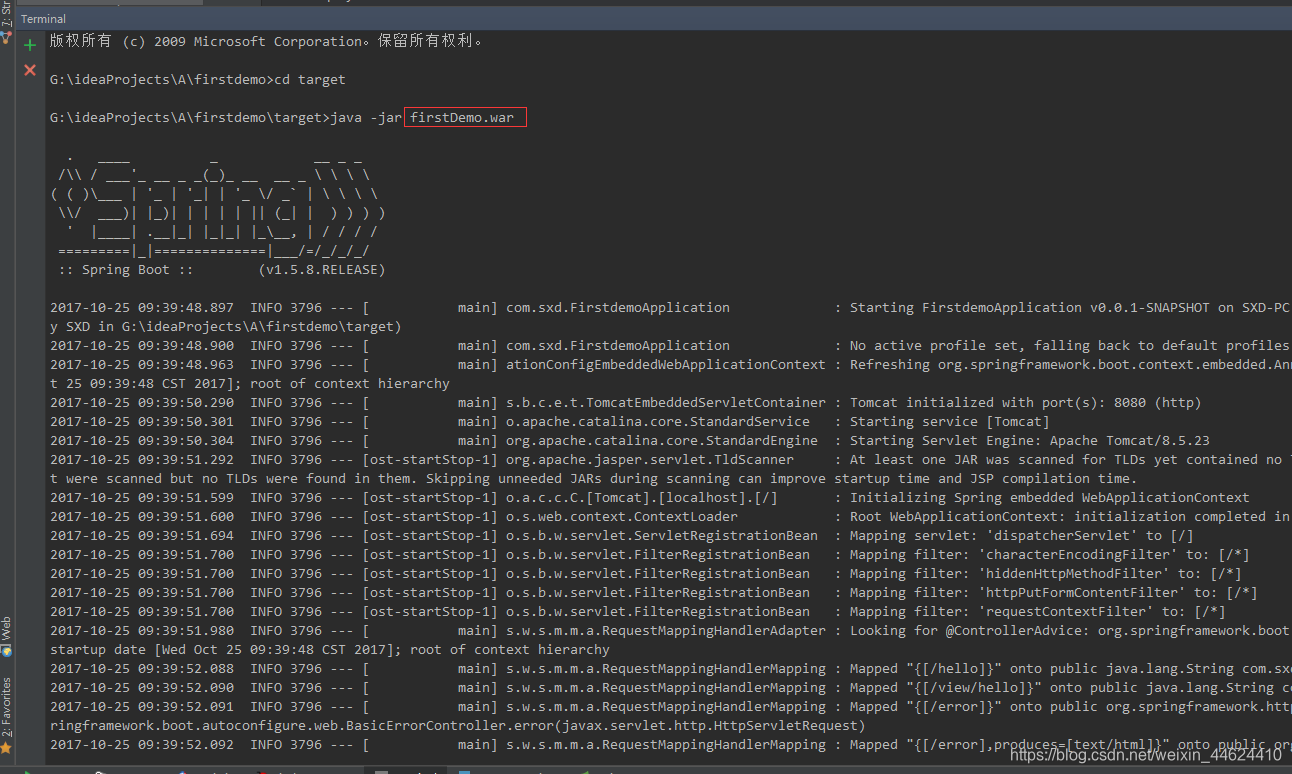Click the '(v1.5.8.RELEASE)' version text

322,270
